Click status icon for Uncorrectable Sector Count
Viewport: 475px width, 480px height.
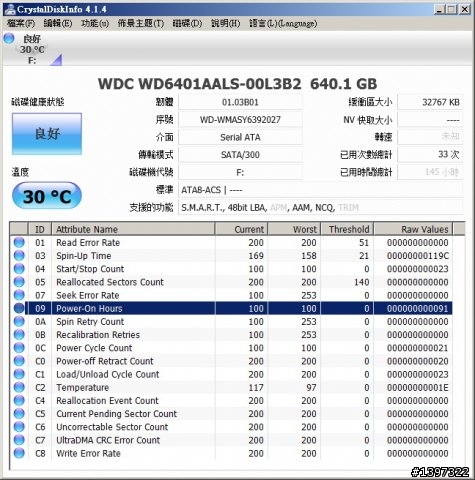pos(19,427)
